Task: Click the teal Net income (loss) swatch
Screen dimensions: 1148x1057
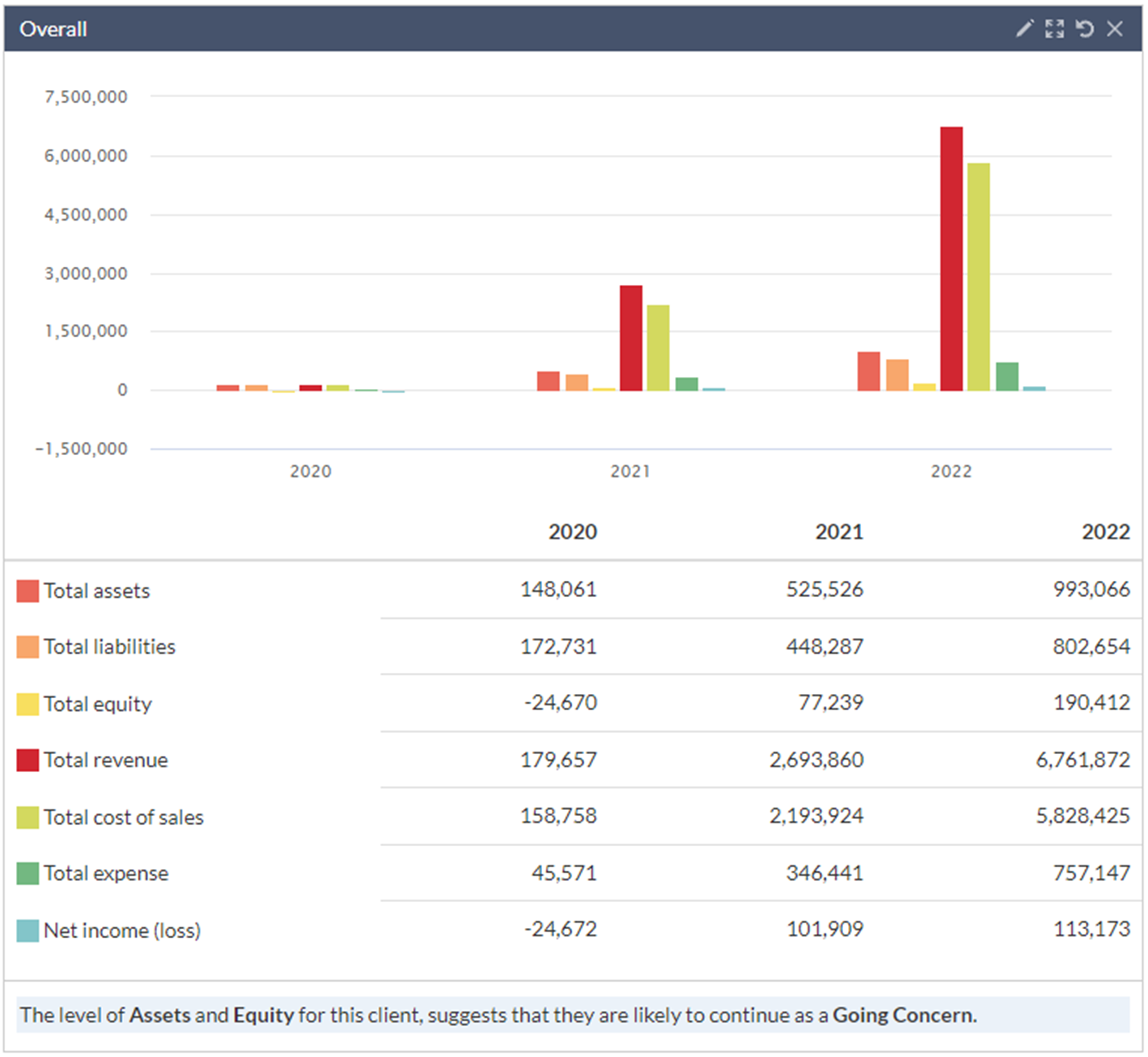Action: pos(27,931)
